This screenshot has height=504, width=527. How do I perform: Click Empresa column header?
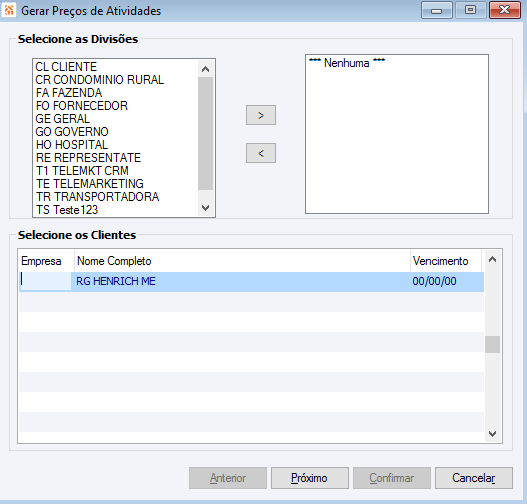[x=46, y=261]
